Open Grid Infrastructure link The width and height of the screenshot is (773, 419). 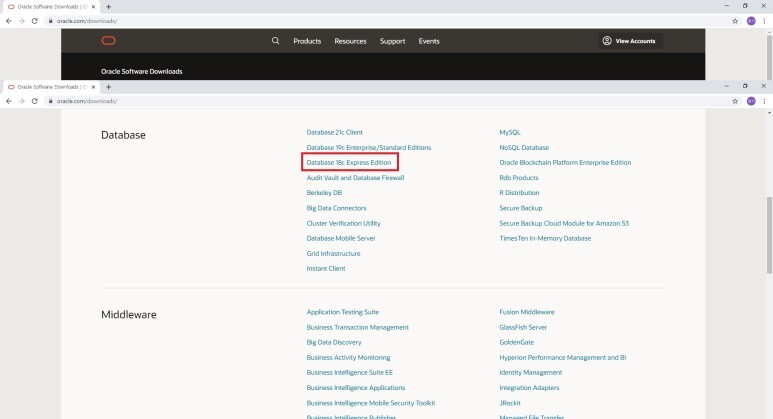(333, 253)
